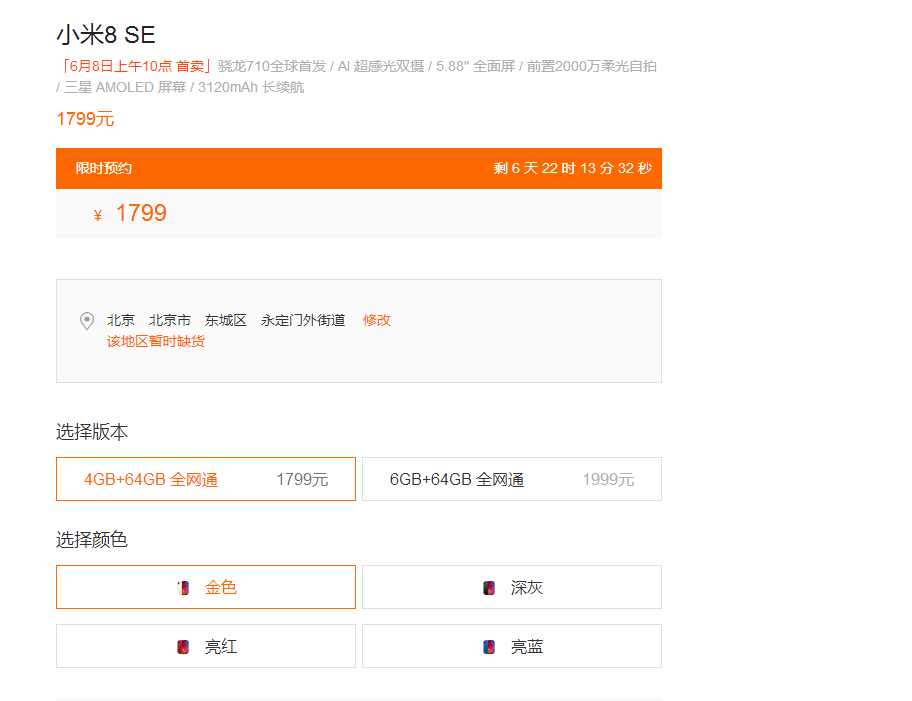The width and height of the screenshot is (912, 701).
Task: Click the ¥ symbol in the price bar
Action: 98,215
